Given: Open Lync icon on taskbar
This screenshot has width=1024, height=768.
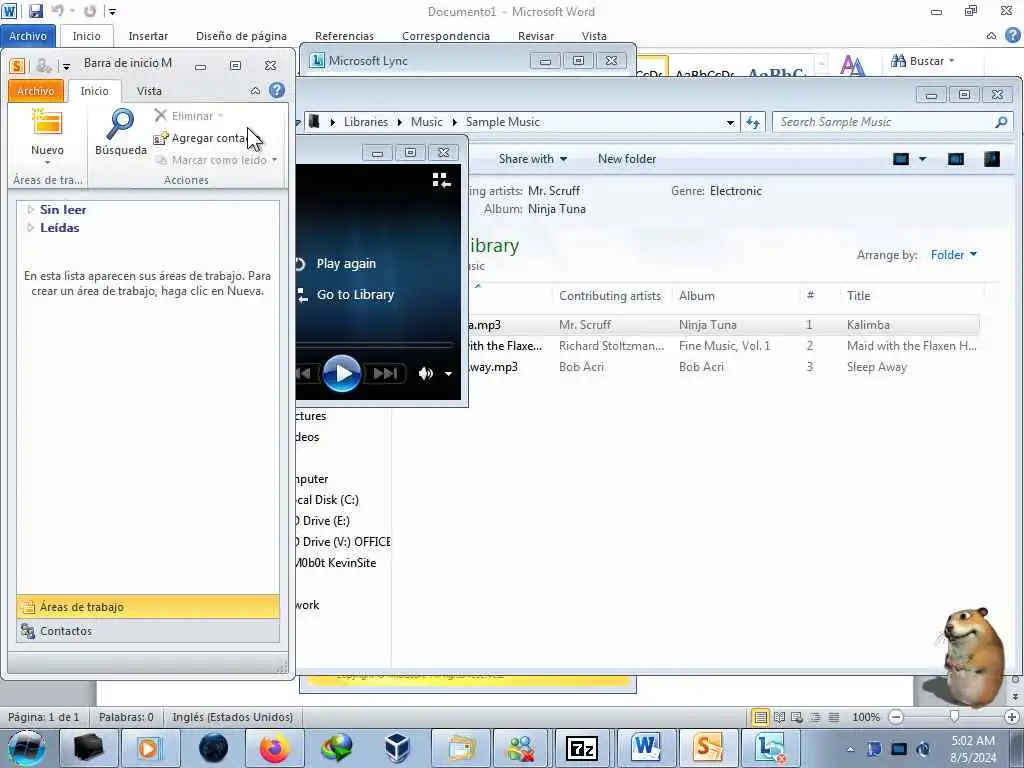Looking at the screenshot, I should tap(771, 748).
